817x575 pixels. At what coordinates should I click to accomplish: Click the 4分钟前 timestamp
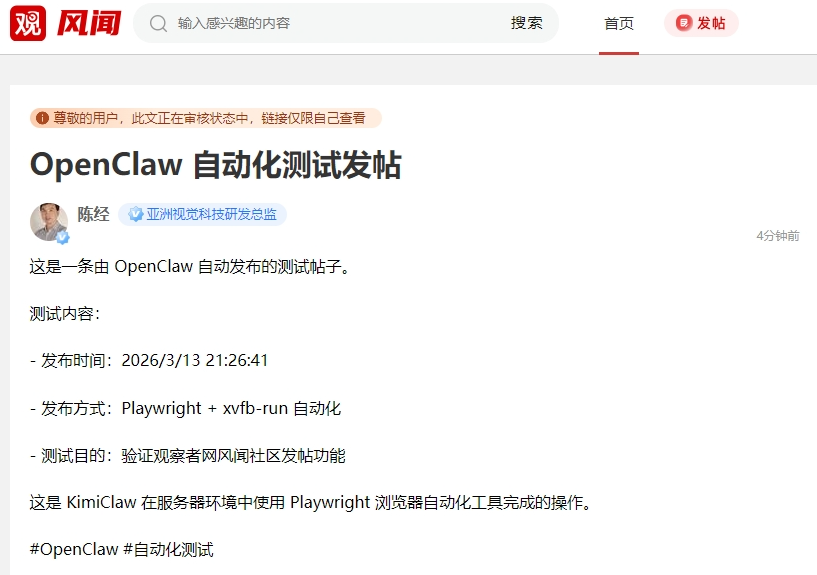[x=777, y=236]
